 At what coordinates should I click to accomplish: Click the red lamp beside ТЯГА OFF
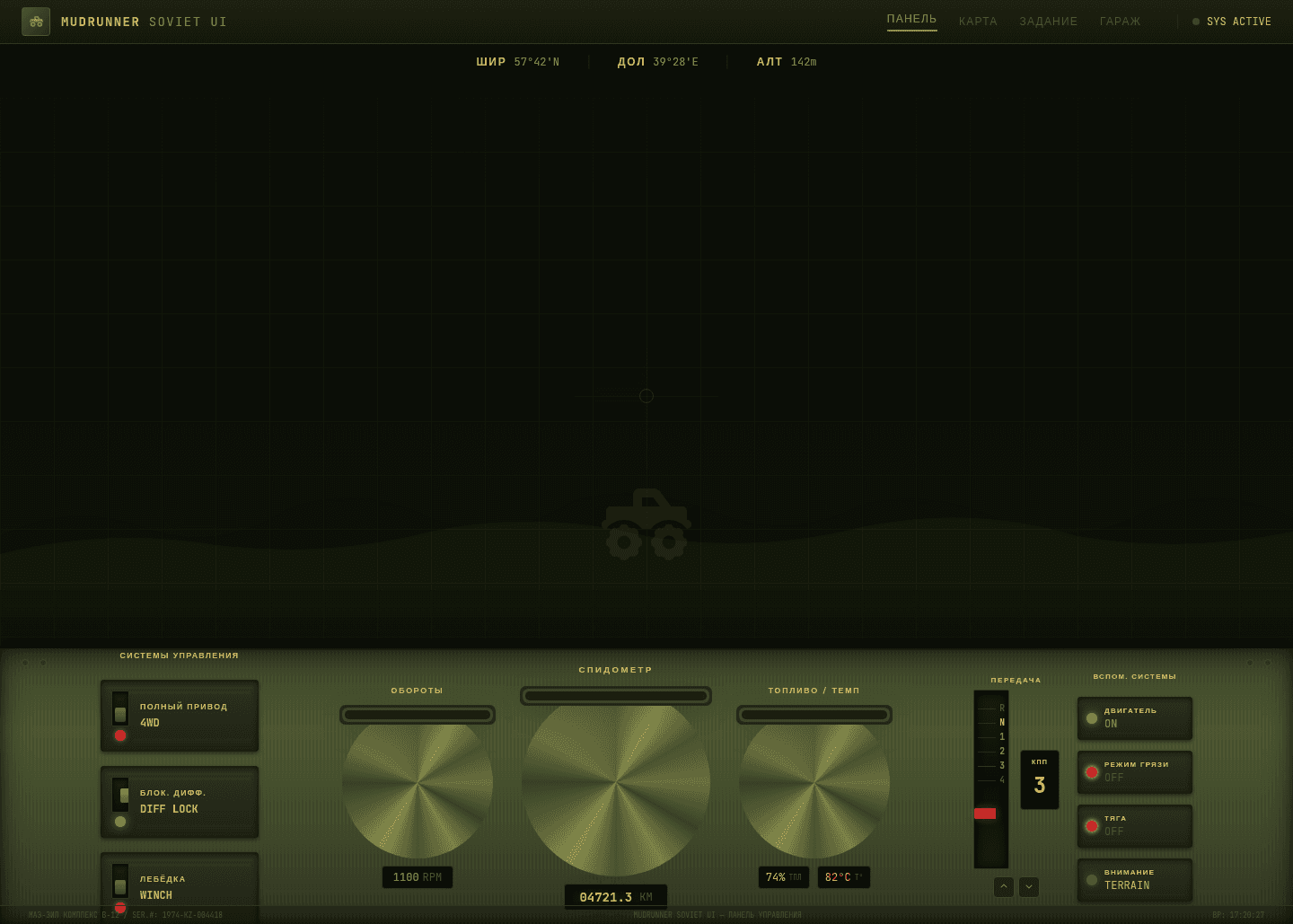coord(1092,826)
